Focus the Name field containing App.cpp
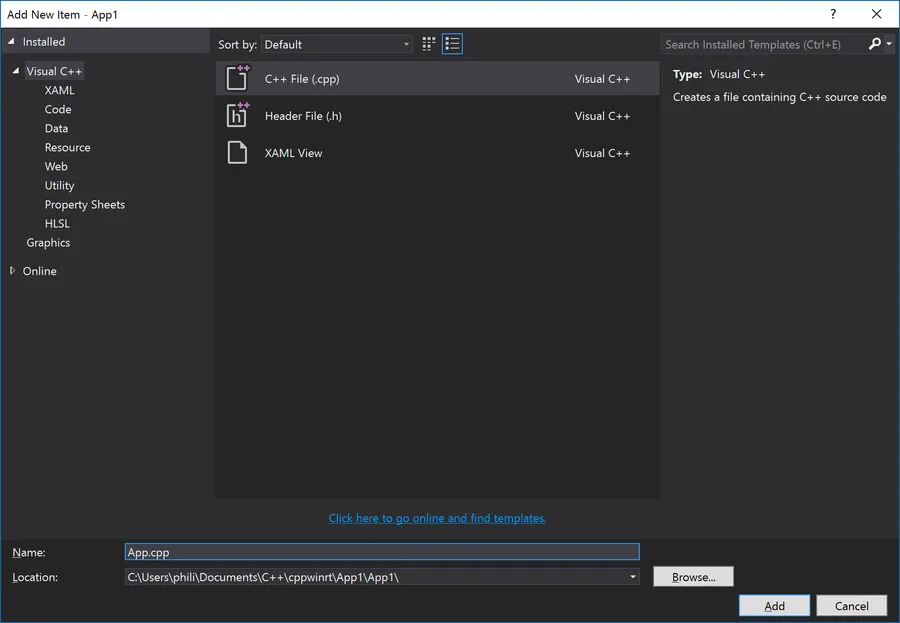 (x=382, y=552)
